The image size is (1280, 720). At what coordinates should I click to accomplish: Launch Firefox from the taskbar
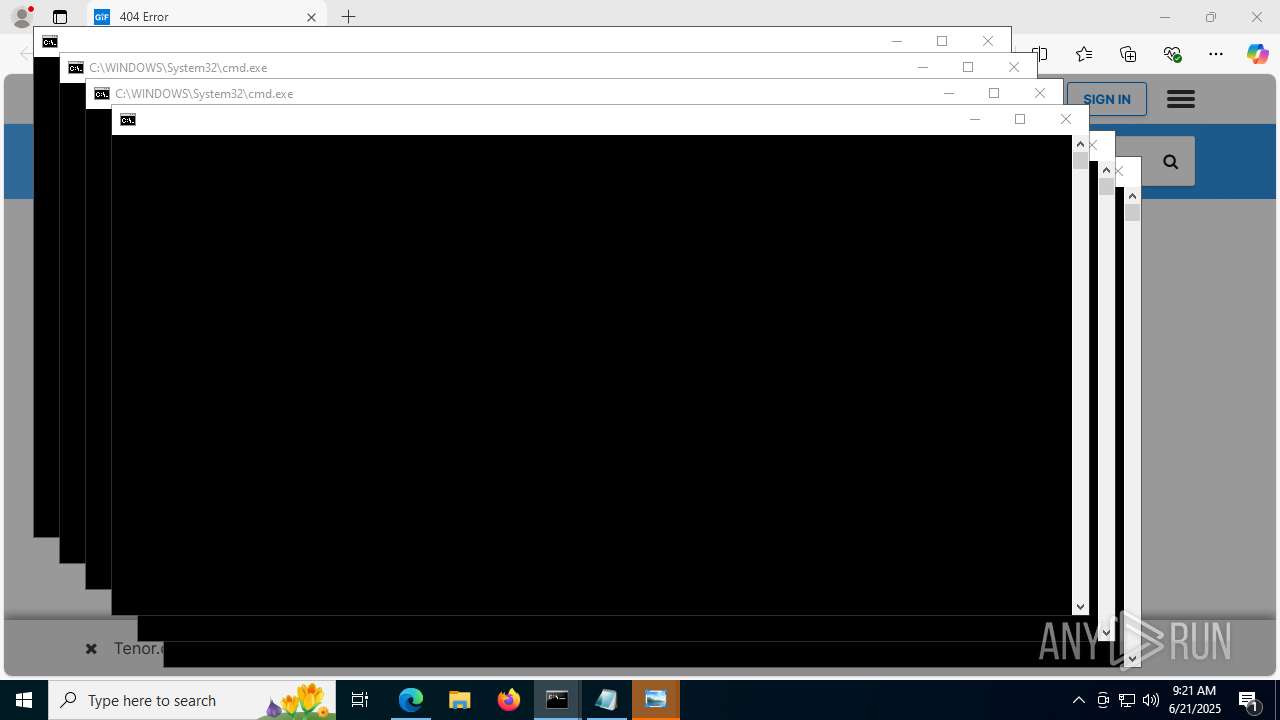(509, 700)
